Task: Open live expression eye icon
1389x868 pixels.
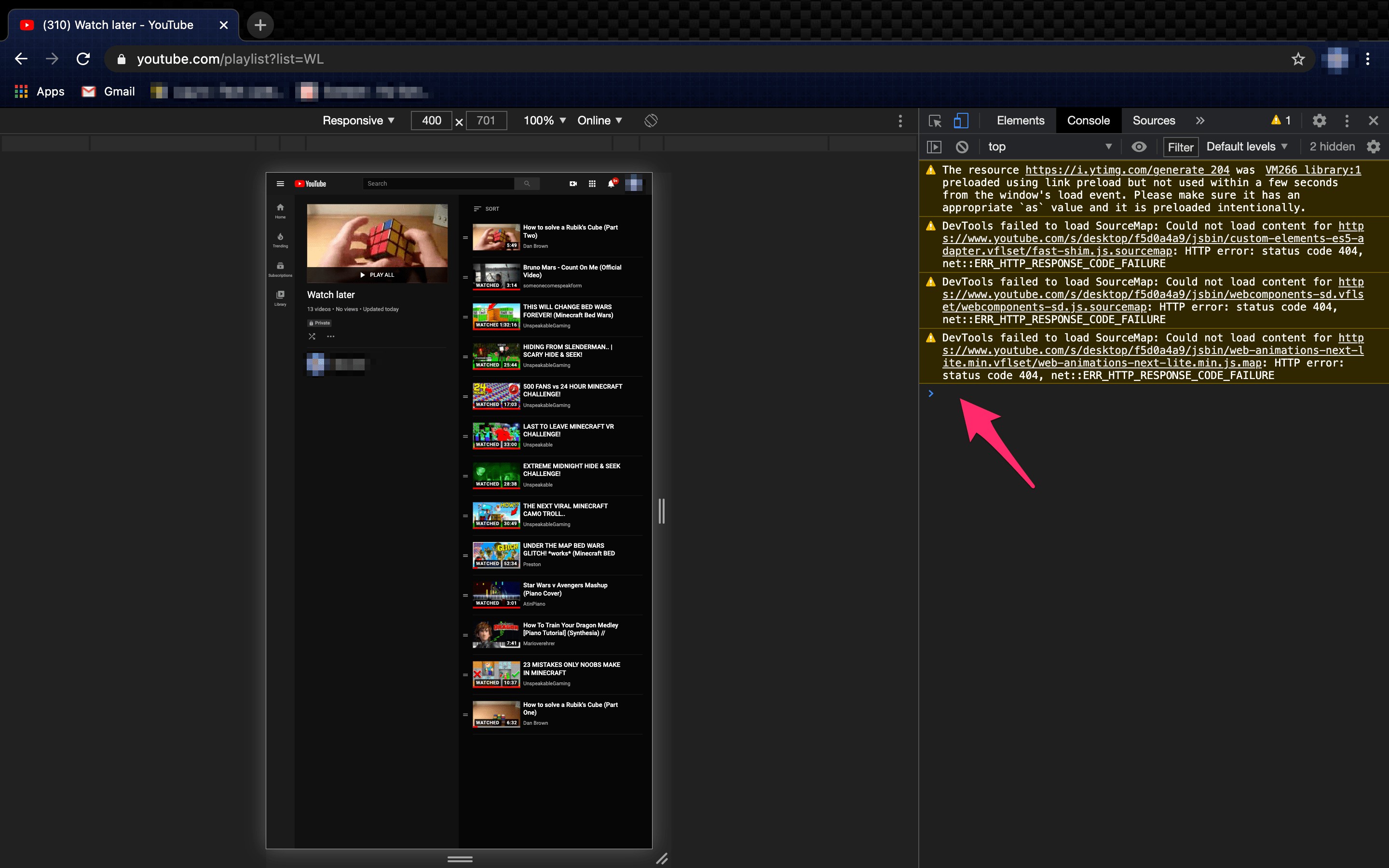Action: (x=1139, y=147)
